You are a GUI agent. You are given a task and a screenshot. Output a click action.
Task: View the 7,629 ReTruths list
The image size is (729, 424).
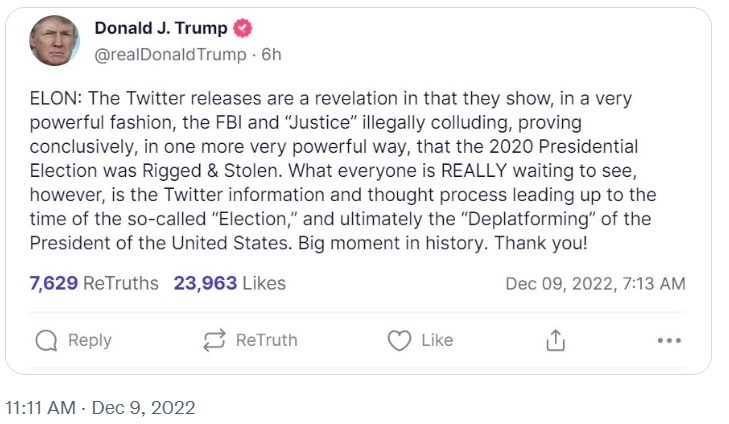click(94, 283)
